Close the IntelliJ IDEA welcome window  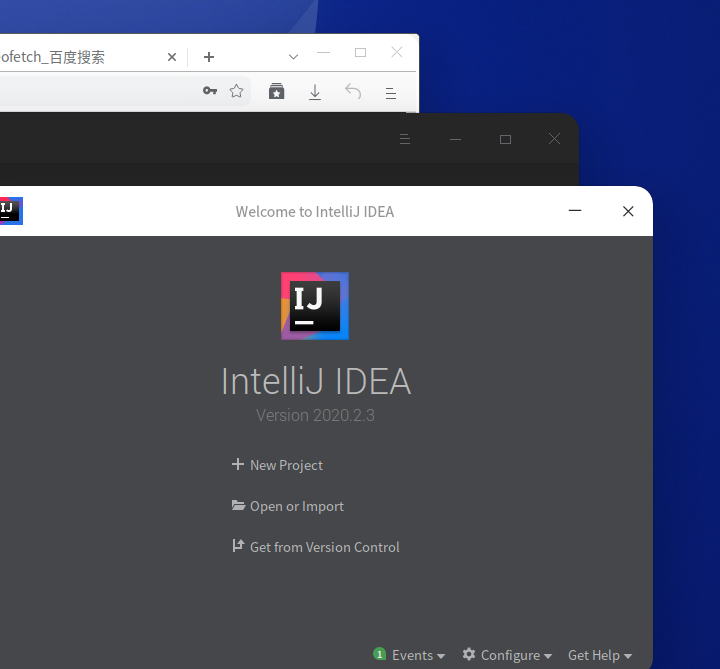(x=628, y=211)
